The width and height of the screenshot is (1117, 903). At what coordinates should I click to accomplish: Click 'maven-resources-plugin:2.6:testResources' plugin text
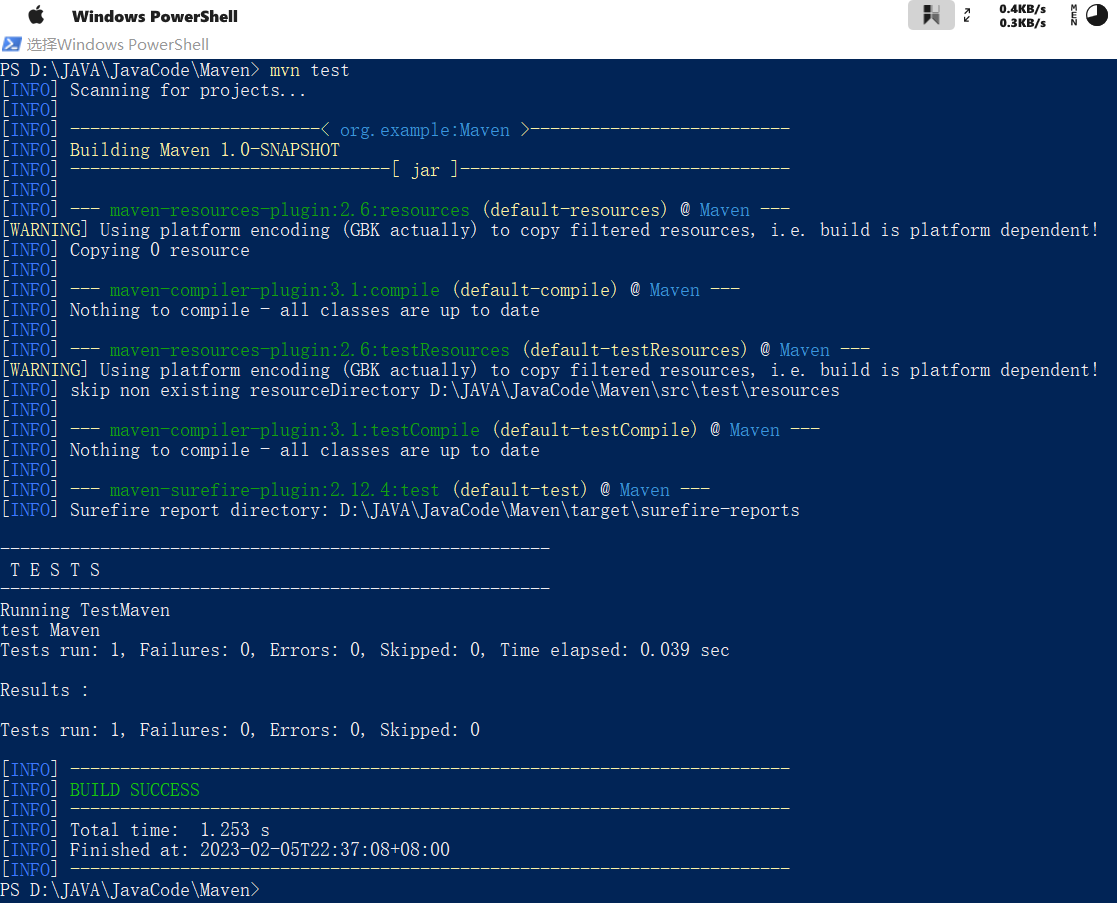tap(310, 350)
